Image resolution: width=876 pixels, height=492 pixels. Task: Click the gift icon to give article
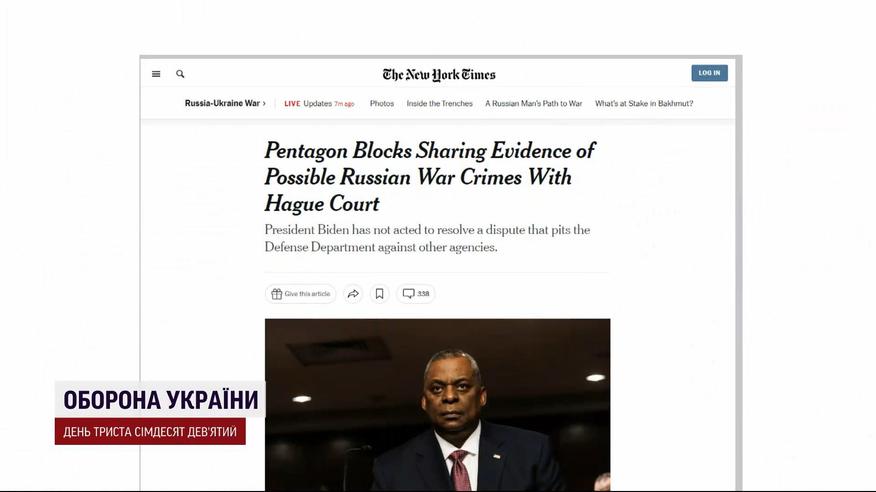click(x=277, y=294)
